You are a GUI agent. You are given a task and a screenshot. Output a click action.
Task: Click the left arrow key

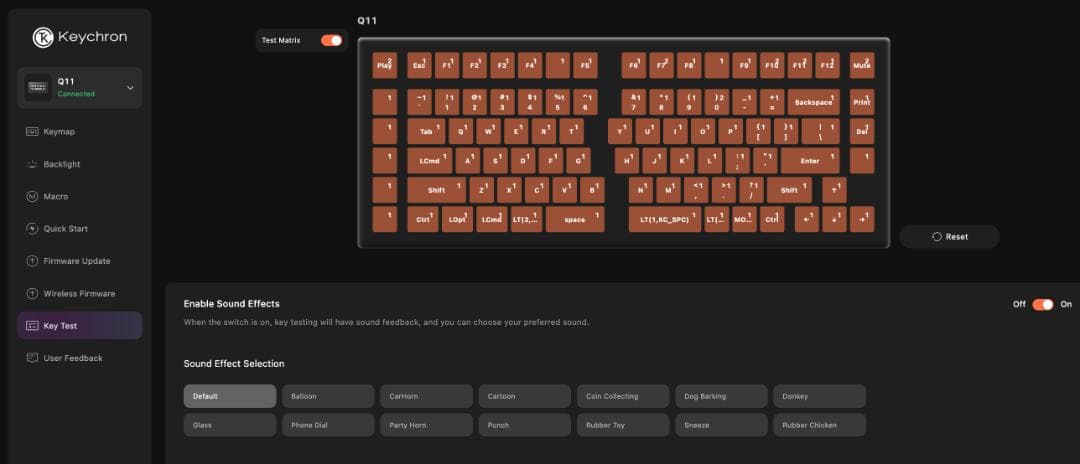807,219
